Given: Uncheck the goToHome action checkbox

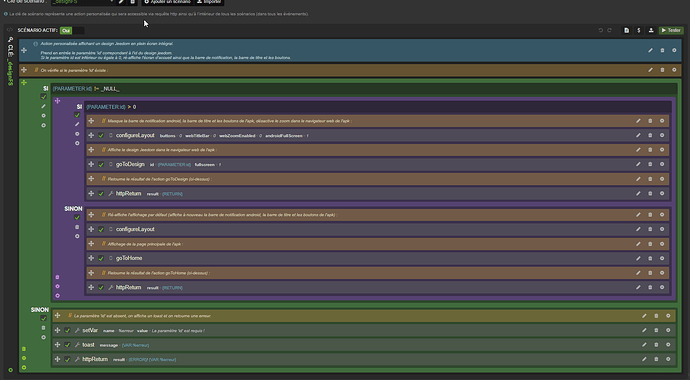Looking at the screenshot, I should 101,258.
